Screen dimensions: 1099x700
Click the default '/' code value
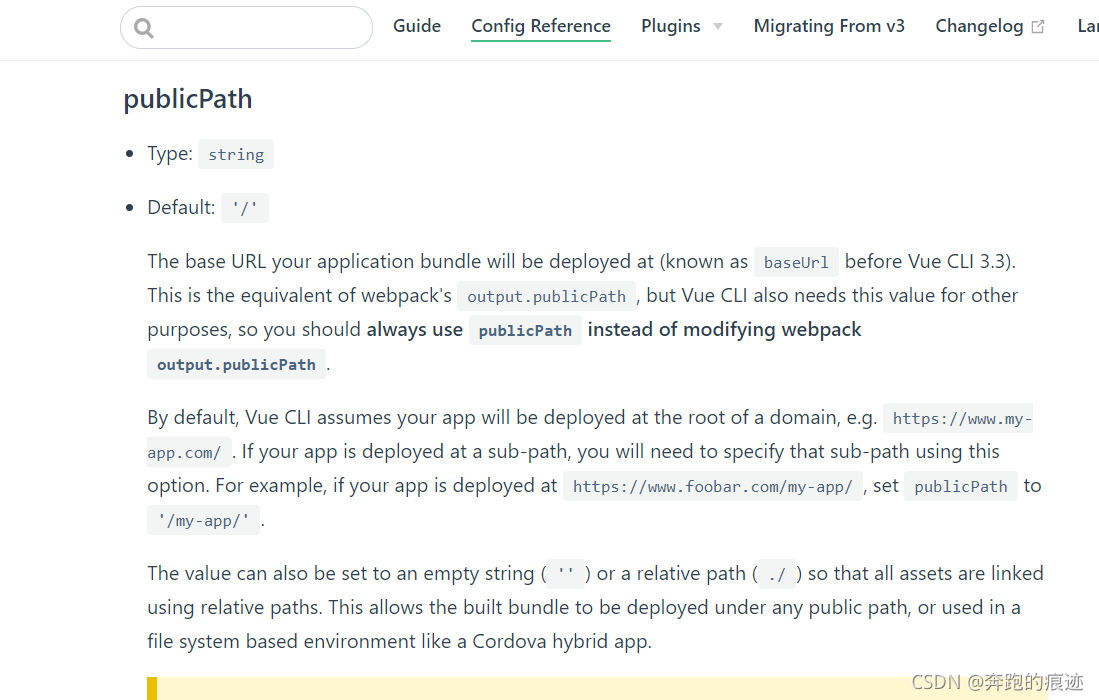[x=245, y=208]
